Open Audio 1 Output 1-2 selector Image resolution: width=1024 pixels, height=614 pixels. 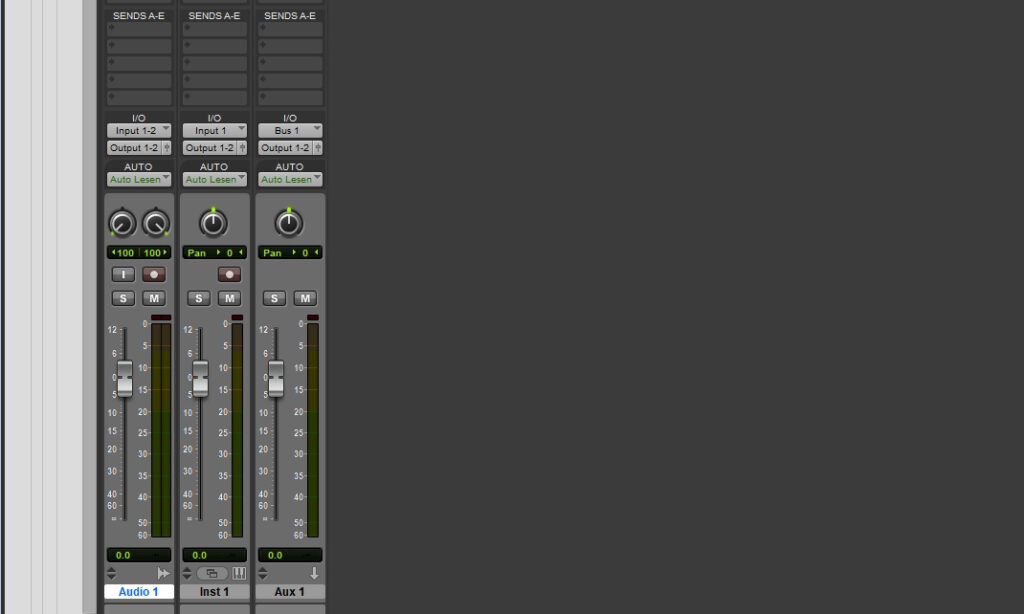pyautogui.click(x=135, y=148)
